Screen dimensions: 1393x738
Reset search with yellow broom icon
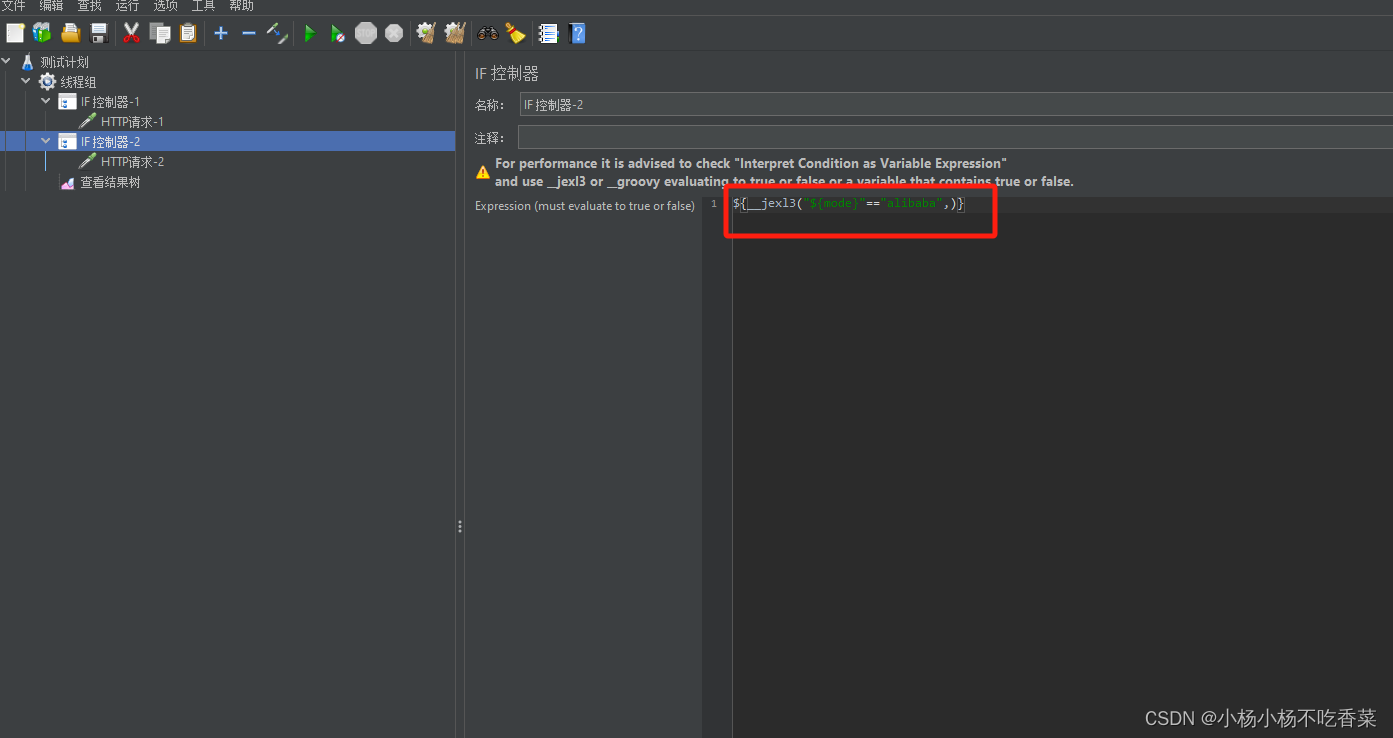515,33
